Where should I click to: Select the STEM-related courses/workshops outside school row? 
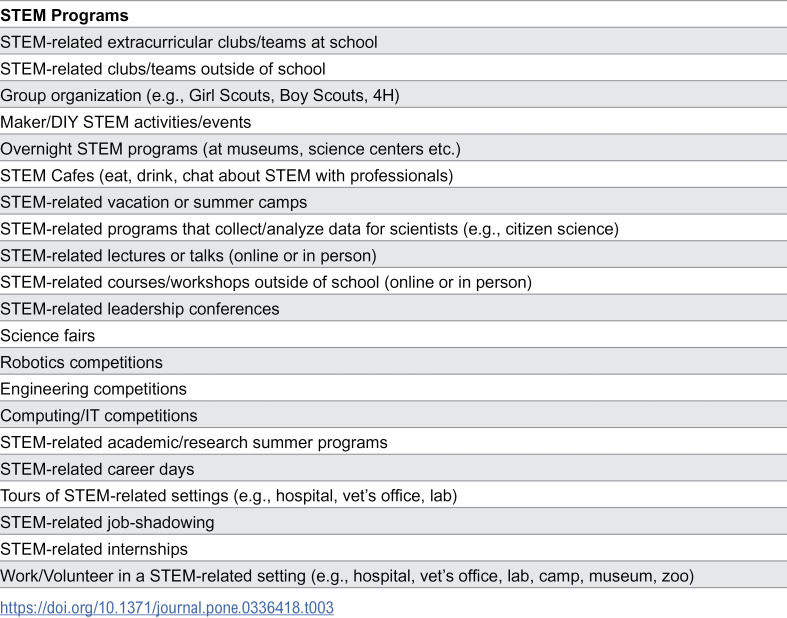click(394, 282)
